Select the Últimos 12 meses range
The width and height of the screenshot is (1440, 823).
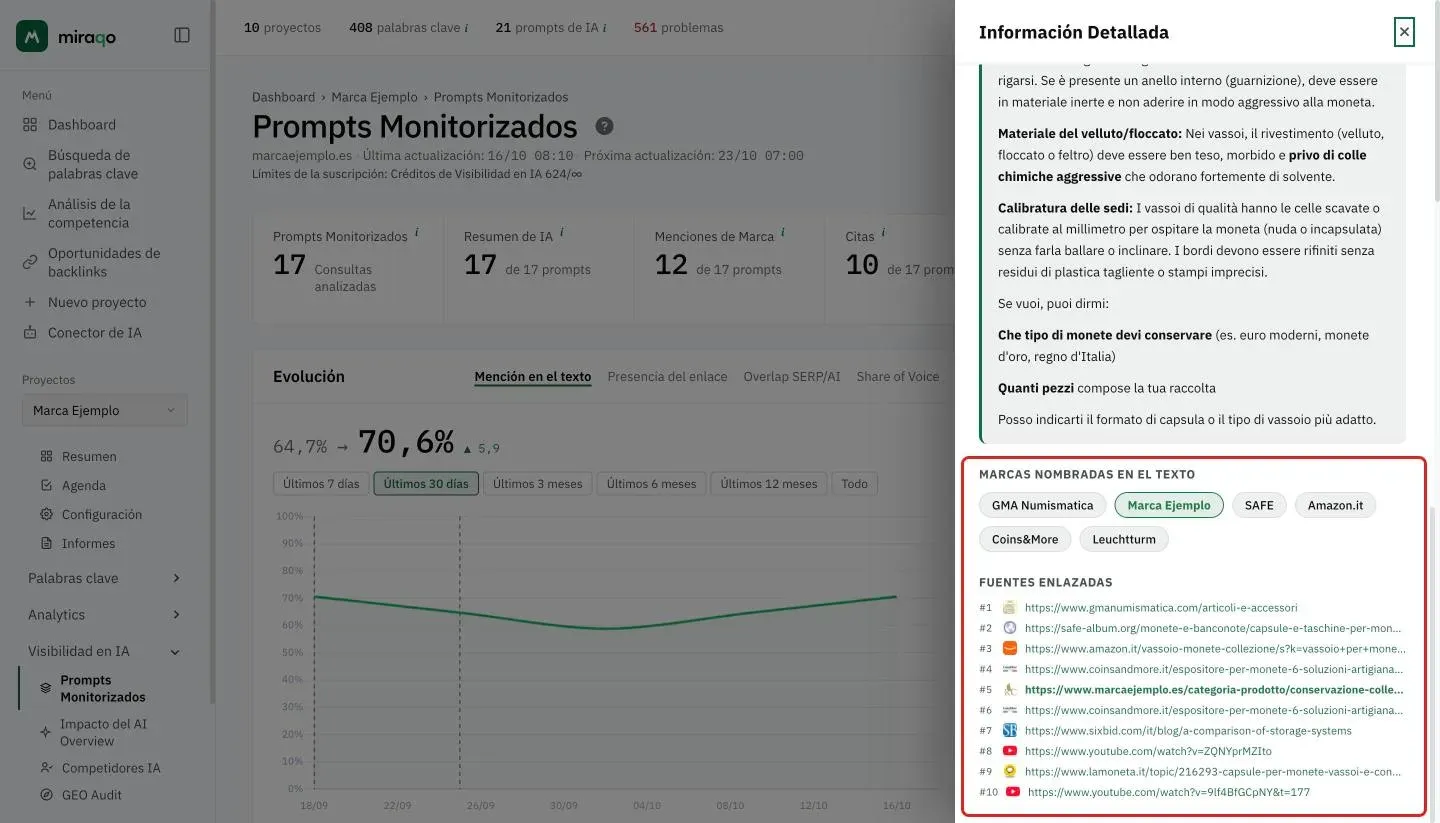click(769, 484)
